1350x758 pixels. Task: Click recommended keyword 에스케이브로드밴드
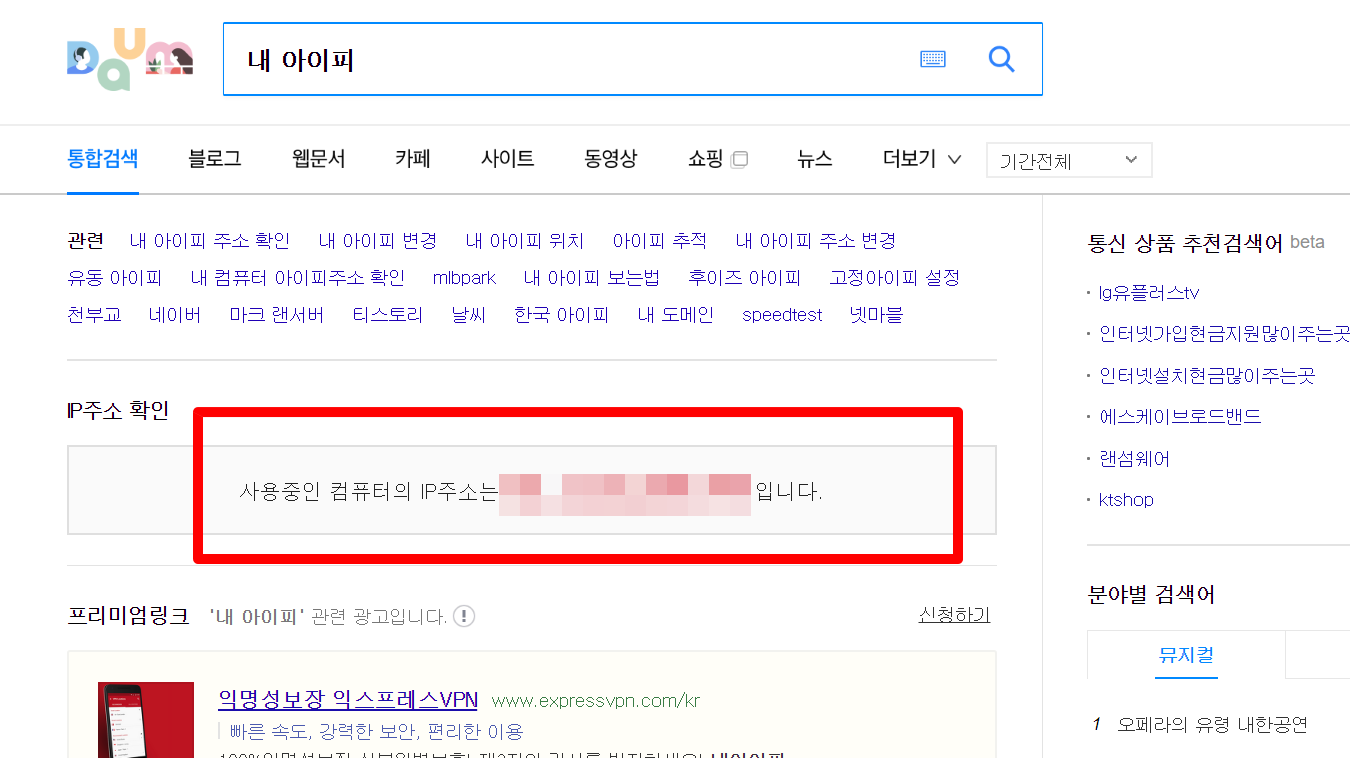[1180, 417]
